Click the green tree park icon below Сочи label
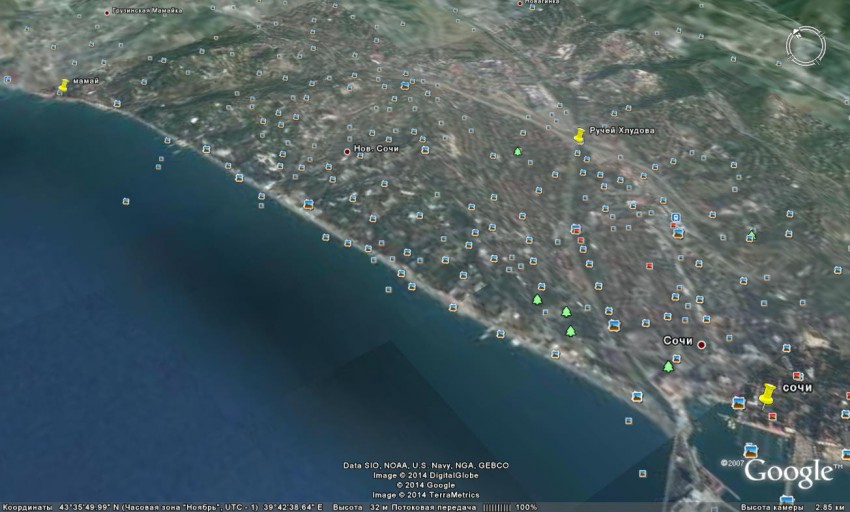 (x=668, y=367)
